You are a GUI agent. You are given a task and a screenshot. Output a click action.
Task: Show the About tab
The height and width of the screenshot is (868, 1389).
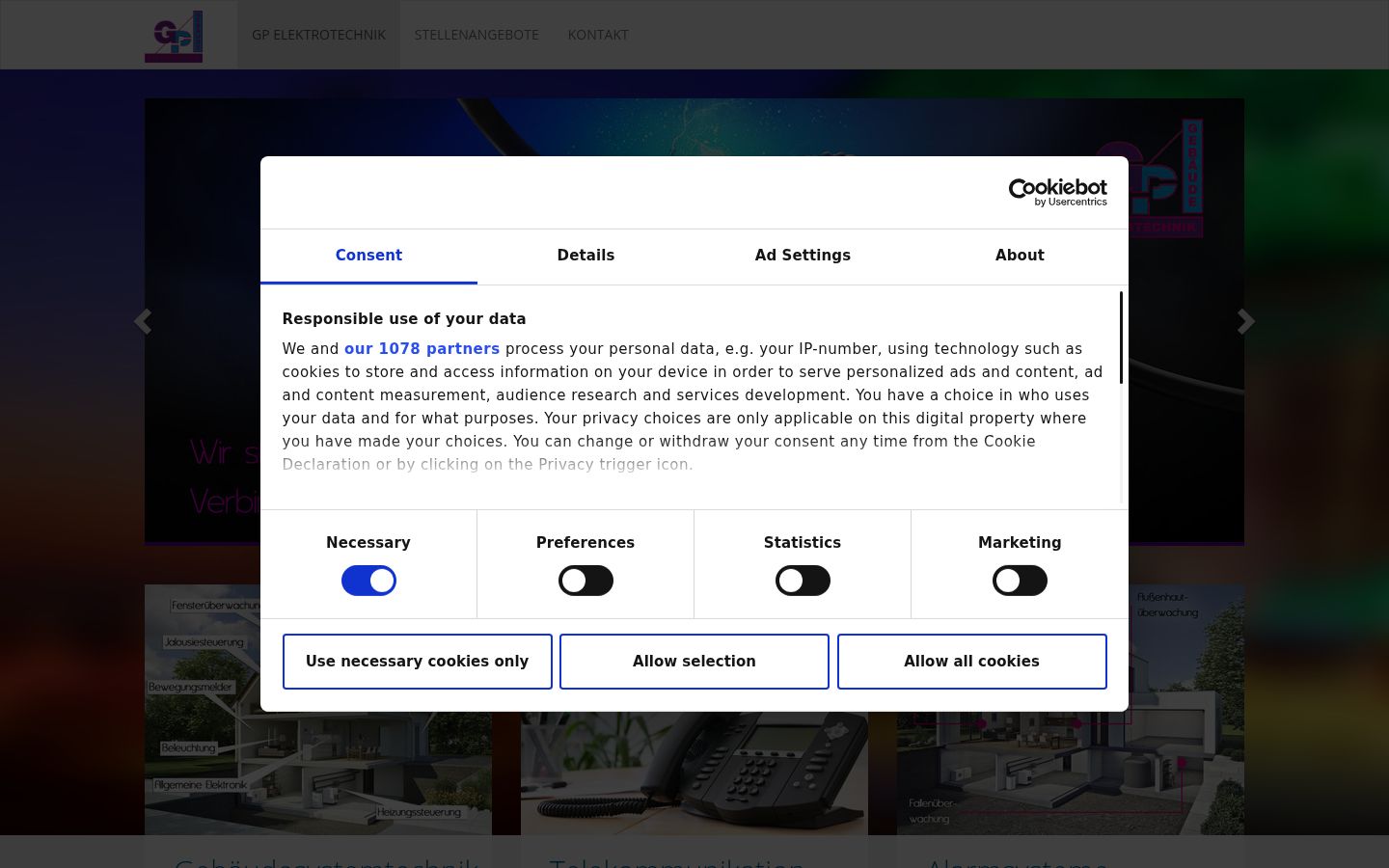coord(1020,256)
